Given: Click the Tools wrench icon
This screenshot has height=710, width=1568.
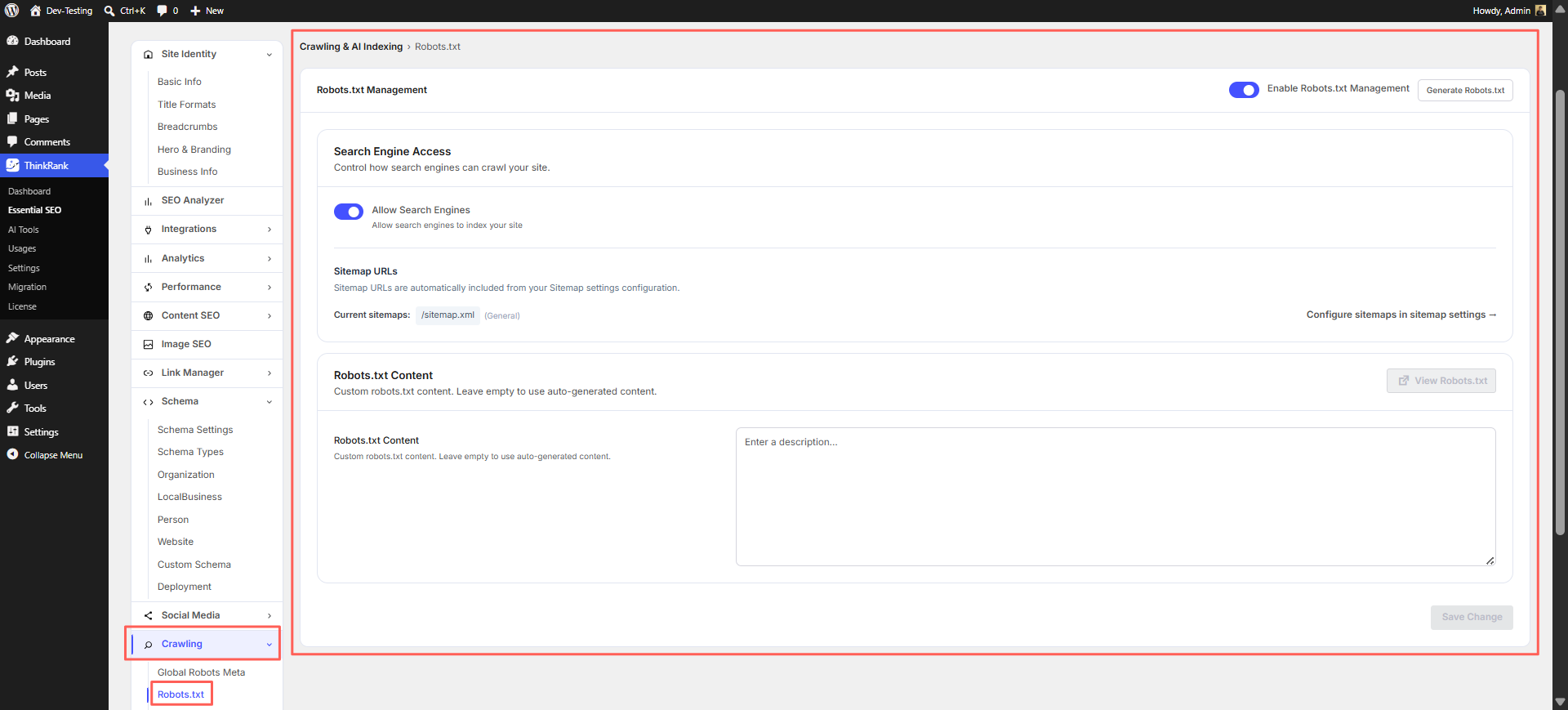Looking at the screenshot, I should coord(12,408).
